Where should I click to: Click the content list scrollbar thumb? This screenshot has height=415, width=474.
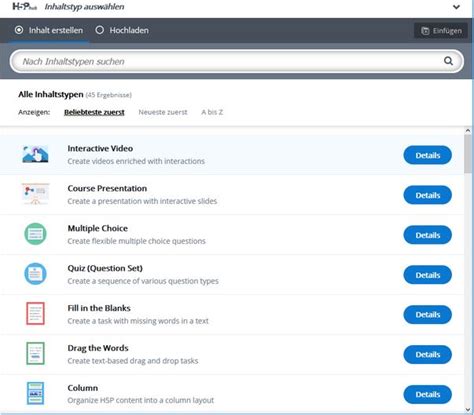pos(468,153)
